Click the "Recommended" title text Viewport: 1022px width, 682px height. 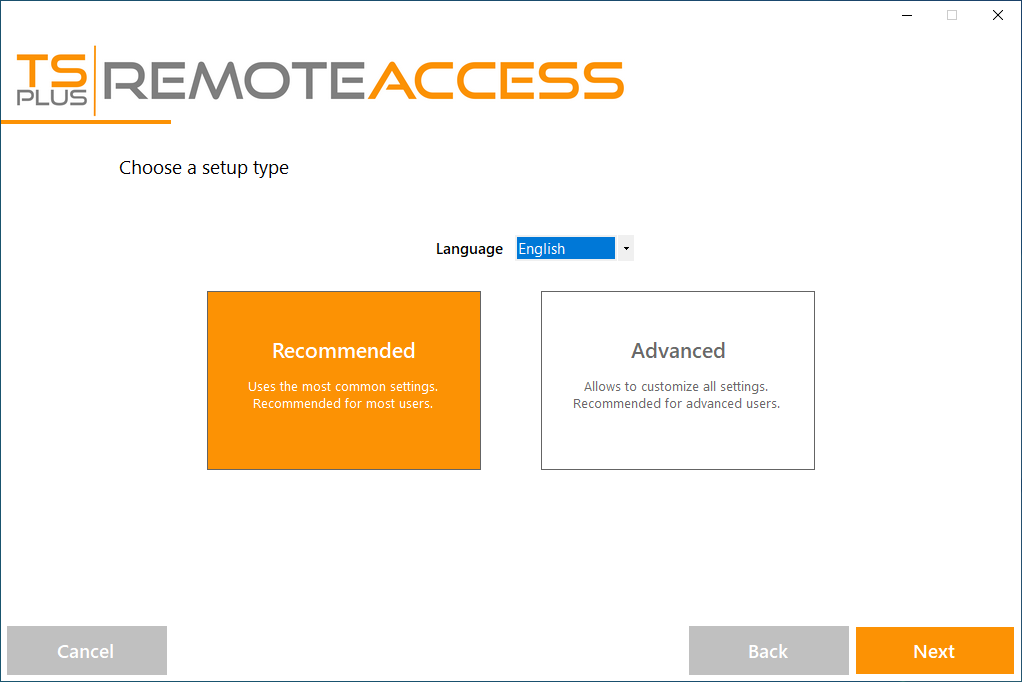(x=343, y=351)
